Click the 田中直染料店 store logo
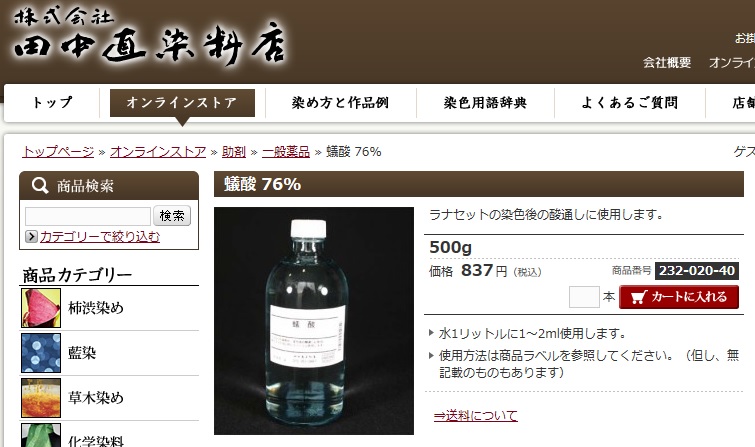Screen dimensions: 755x447 [151, 36]
